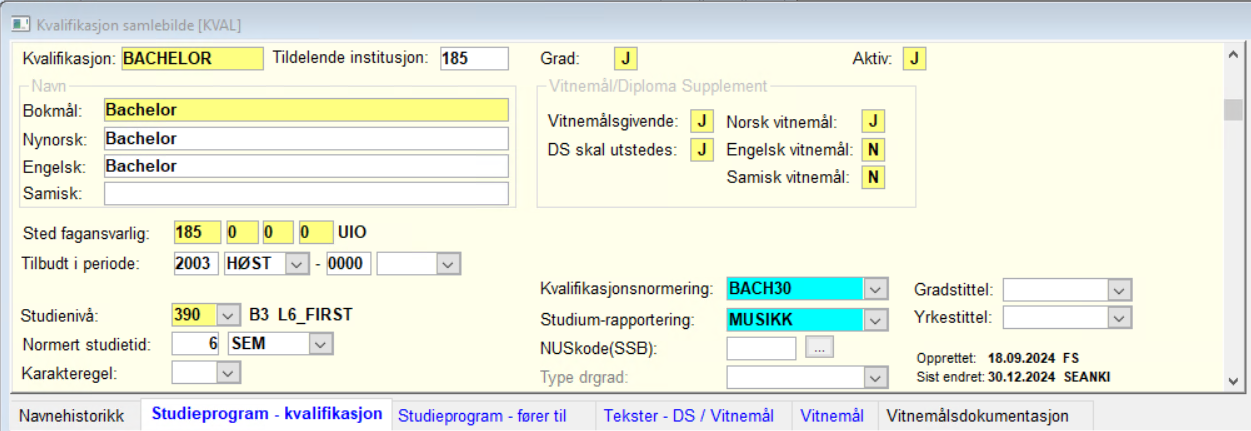Click Sted fagansvarlig 185 field
1251x431 pixels.
click(196, 233)
